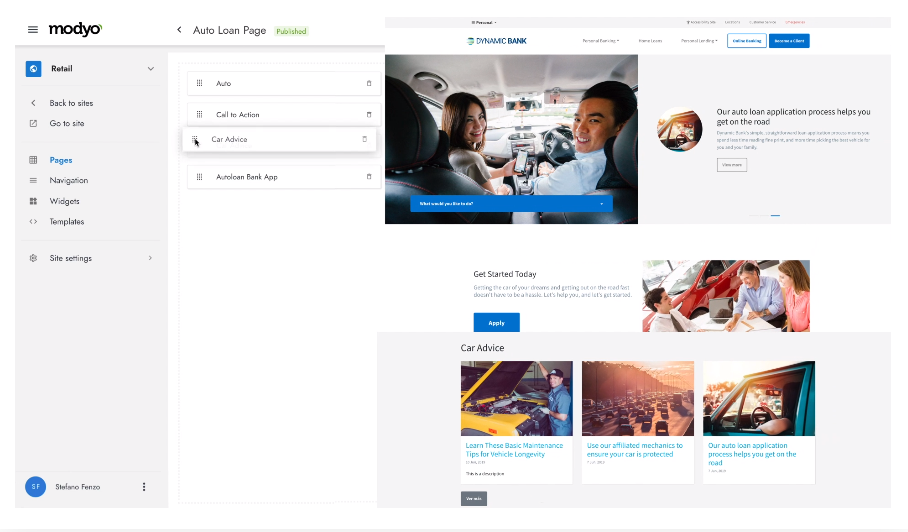Screen dimensions: 908x532
Task: Open user options menu beside Stefano Fenzo
Action: coord(144,487)
